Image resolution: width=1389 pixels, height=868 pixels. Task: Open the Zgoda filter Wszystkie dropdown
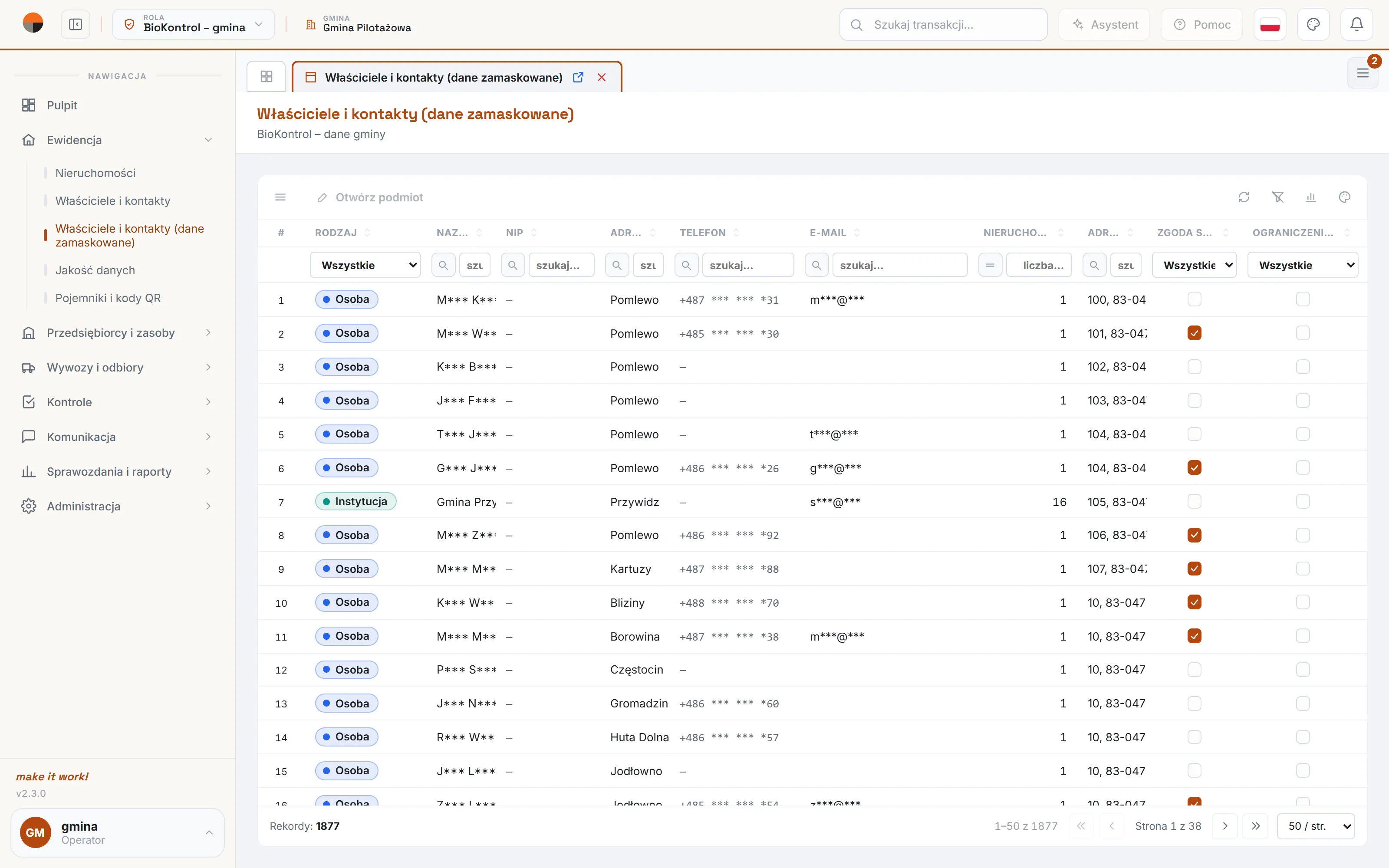click(x=1195, y=265)
